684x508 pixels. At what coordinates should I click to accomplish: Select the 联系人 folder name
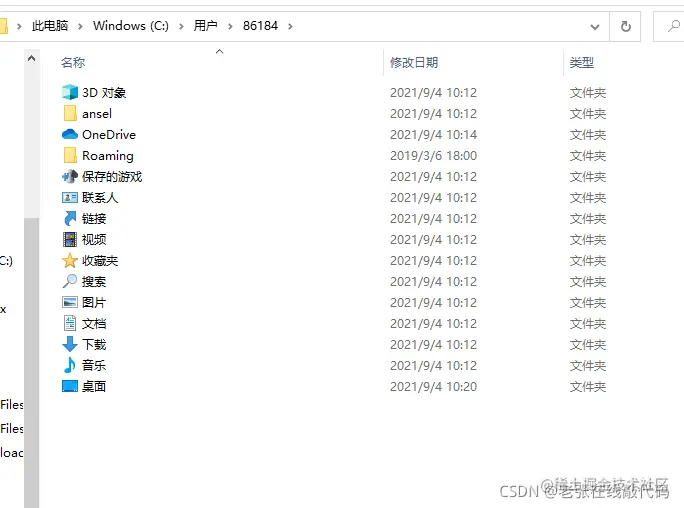coord(100,198)
